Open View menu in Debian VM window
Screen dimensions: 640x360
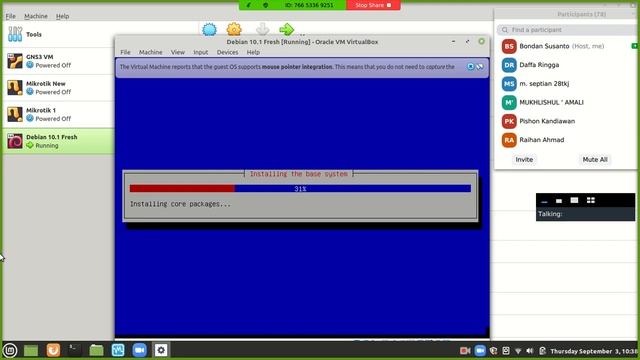pos(178,52)
